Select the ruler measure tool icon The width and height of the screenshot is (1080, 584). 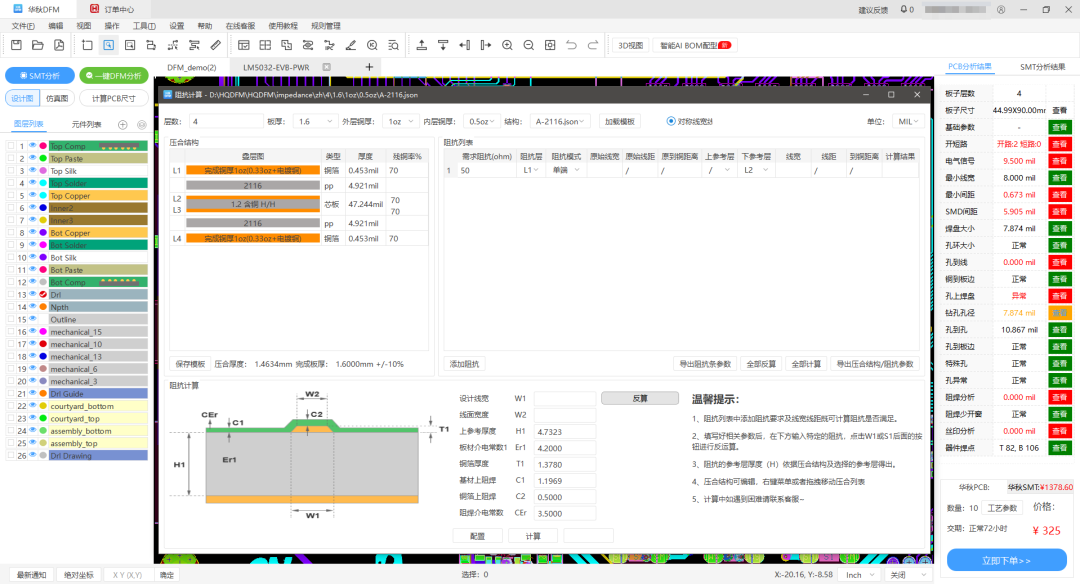(x=216, y=45)
